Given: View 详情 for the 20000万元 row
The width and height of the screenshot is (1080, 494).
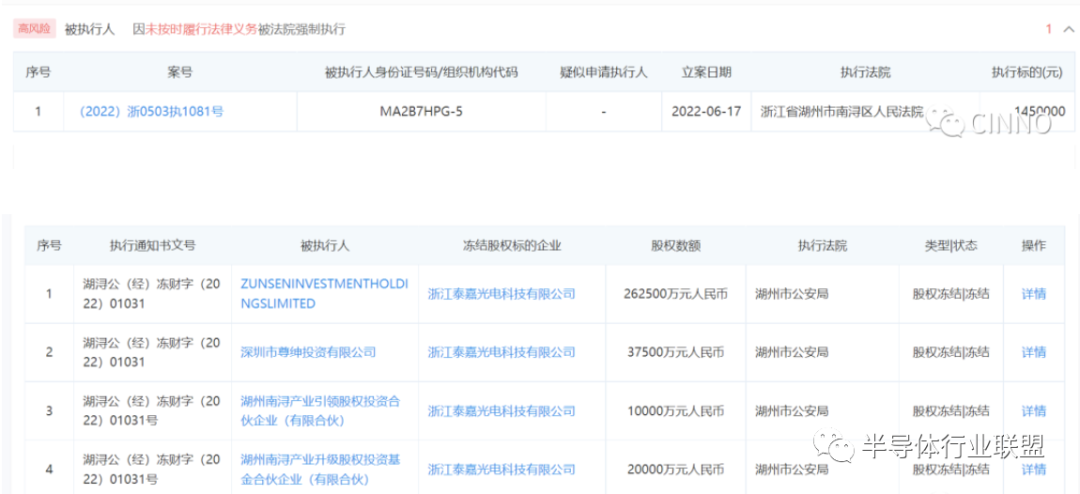Looking at the screenshot, I should [1033, 469].
